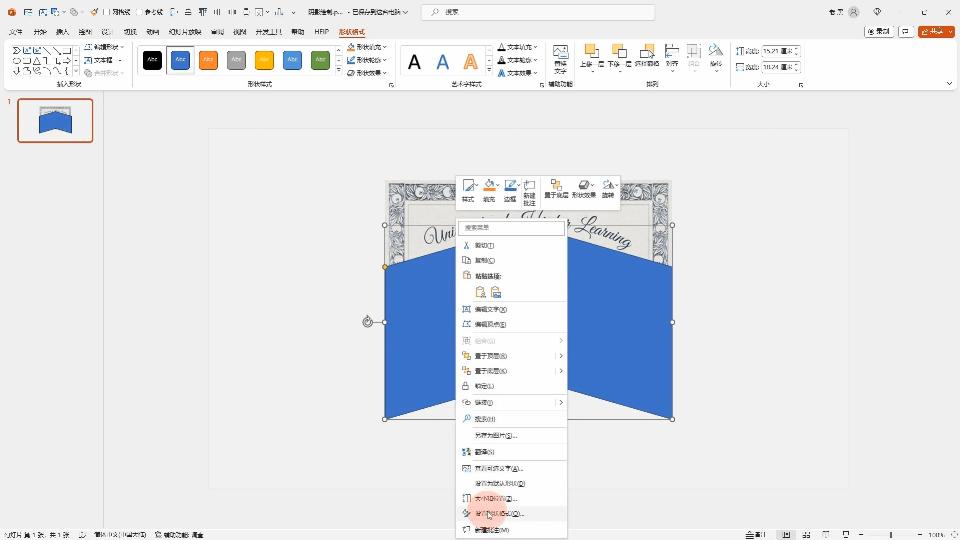Screen dimensions: 960x540
Task: Select the orange shape style preset
Action: pos(208,60)
